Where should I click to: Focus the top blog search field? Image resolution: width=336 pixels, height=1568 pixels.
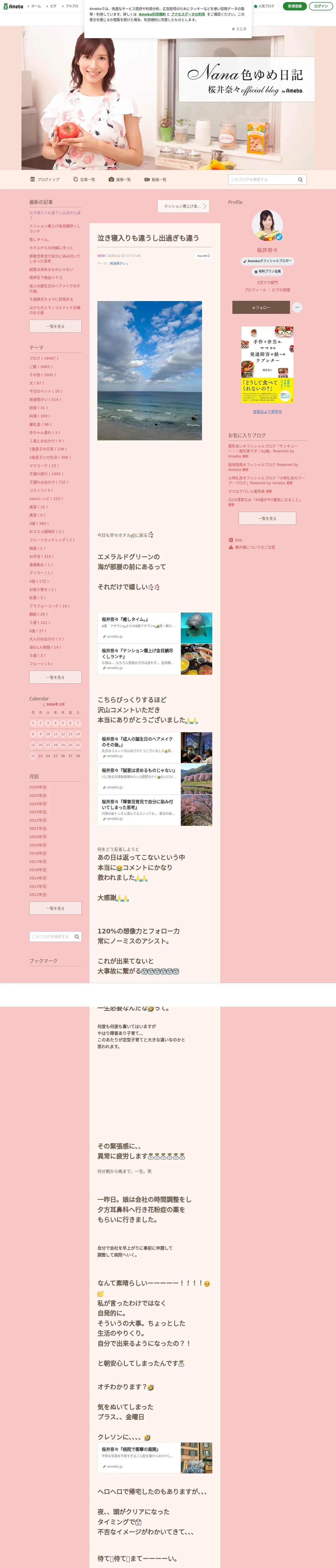click(262, 180)
